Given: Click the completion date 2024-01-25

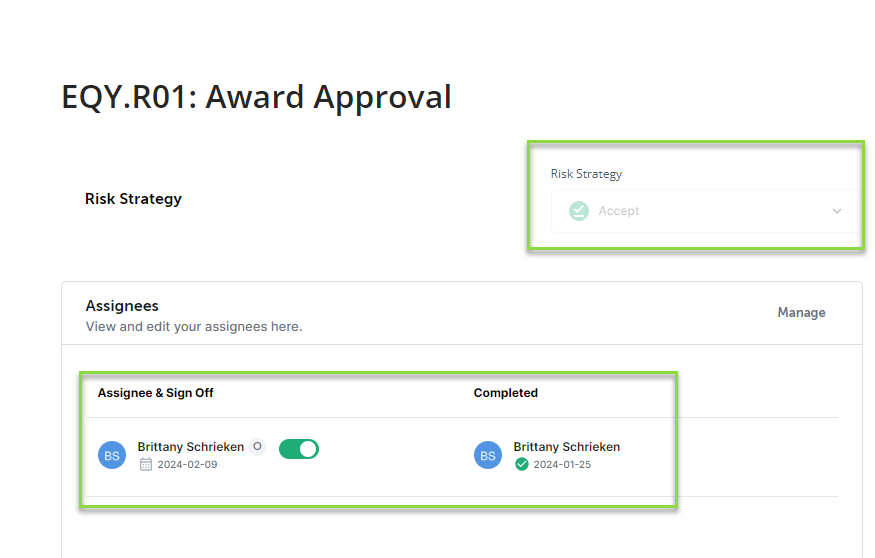Looking at the screenshot, I should click(x=562, y=464).
